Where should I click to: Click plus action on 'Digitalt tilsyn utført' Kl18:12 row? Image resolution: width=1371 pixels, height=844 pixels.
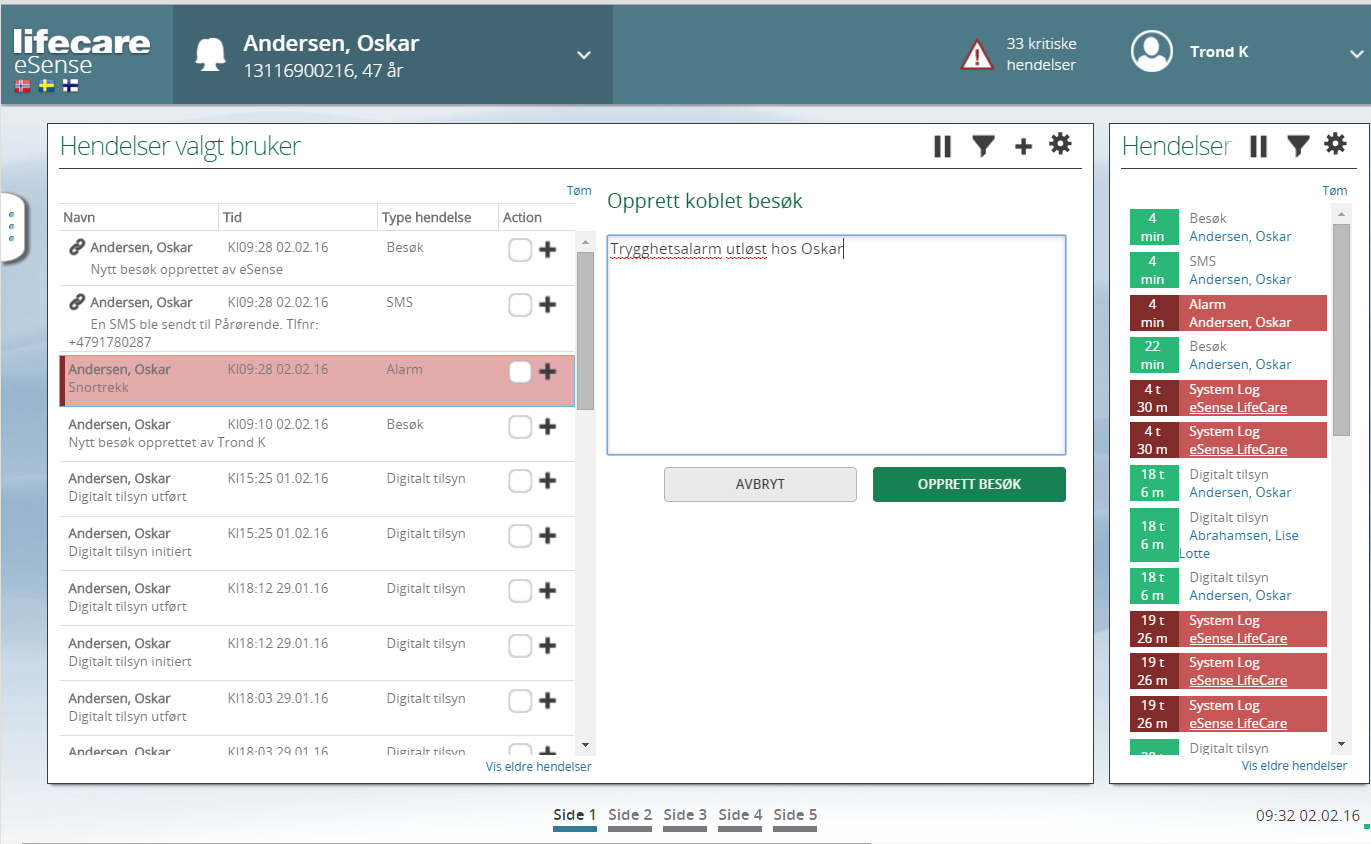tap(547, 591)
